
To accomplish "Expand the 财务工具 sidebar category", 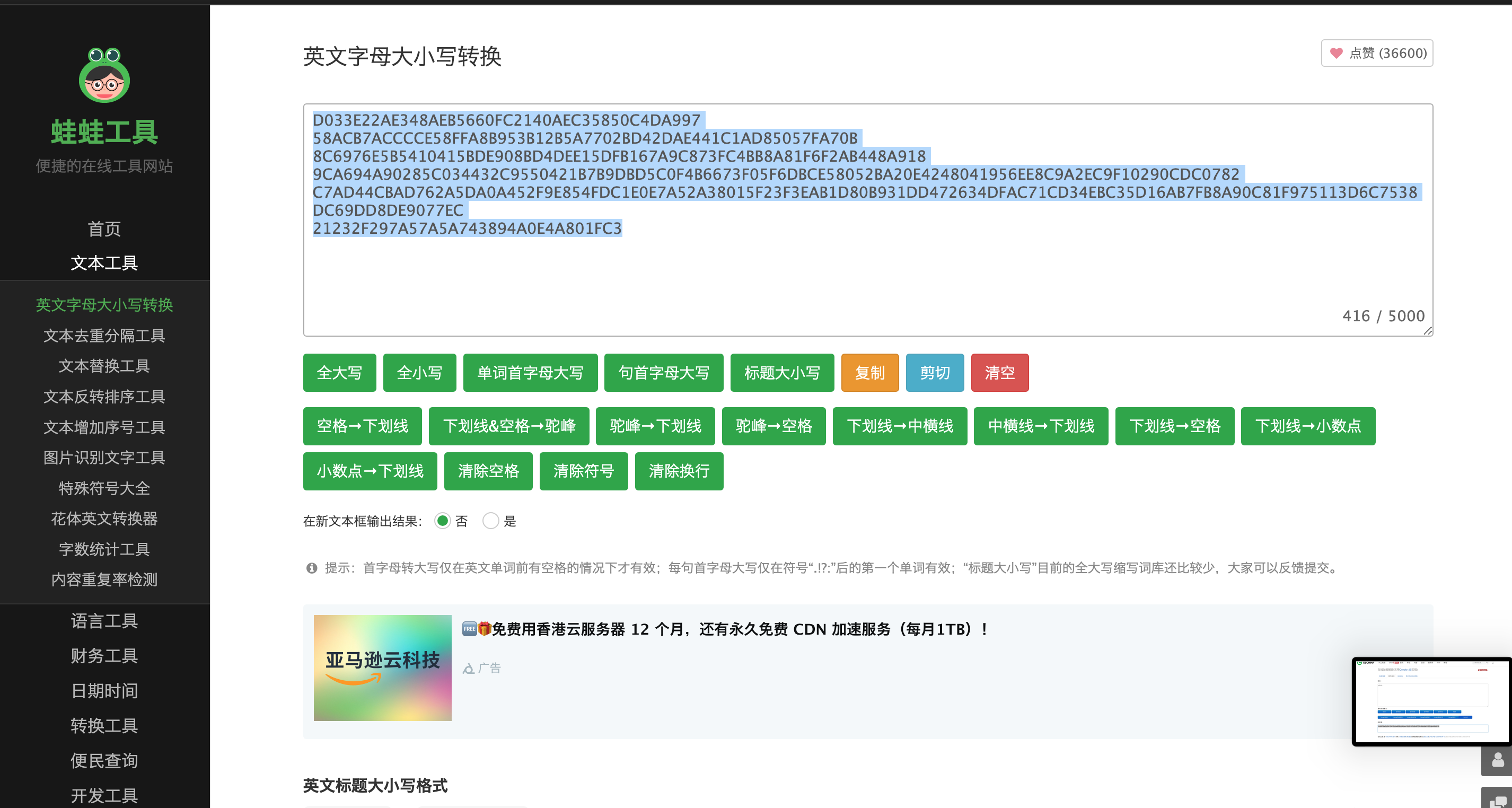I will pos(104,656).
